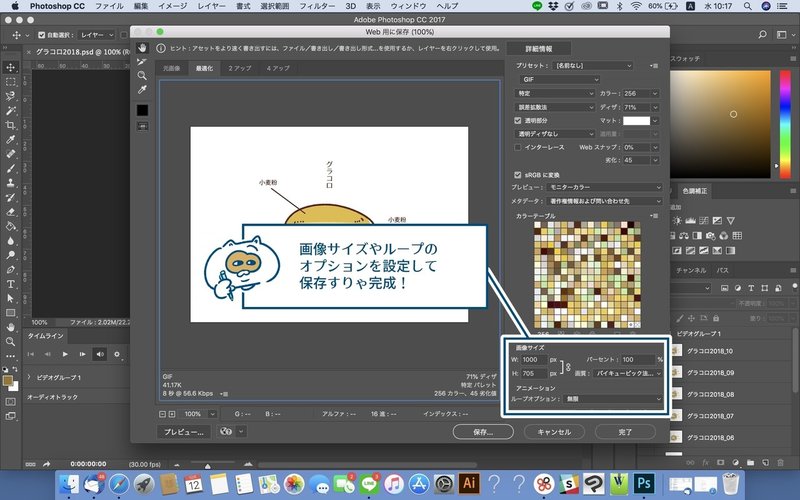
Task: Select the Horizontal Type tool
Action: pos(10,284)
